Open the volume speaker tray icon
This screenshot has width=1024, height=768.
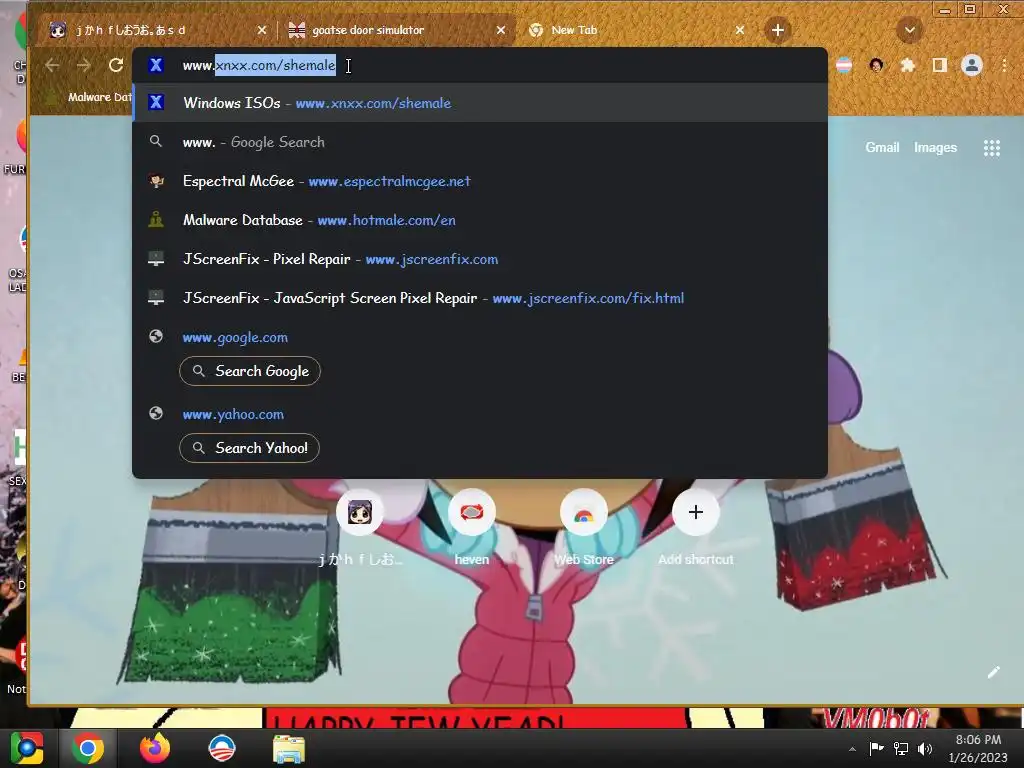[925, 749]
